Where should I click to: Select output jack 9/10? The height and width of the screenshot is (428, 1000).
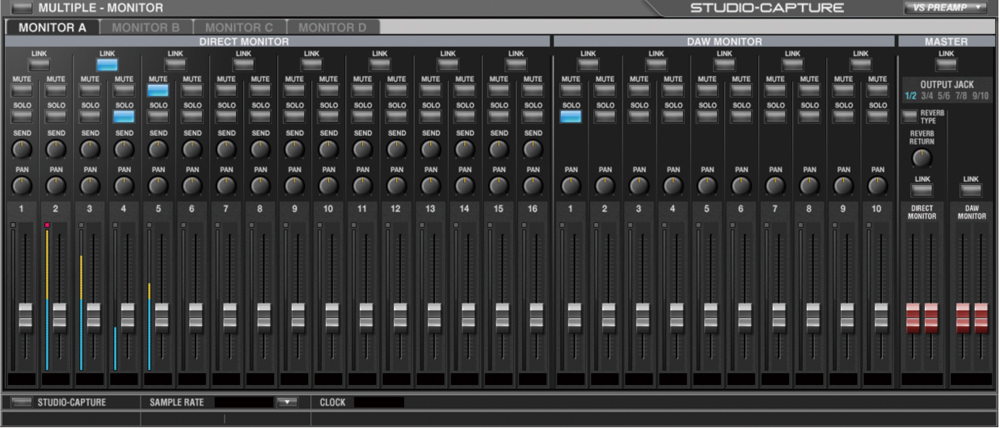980,96
